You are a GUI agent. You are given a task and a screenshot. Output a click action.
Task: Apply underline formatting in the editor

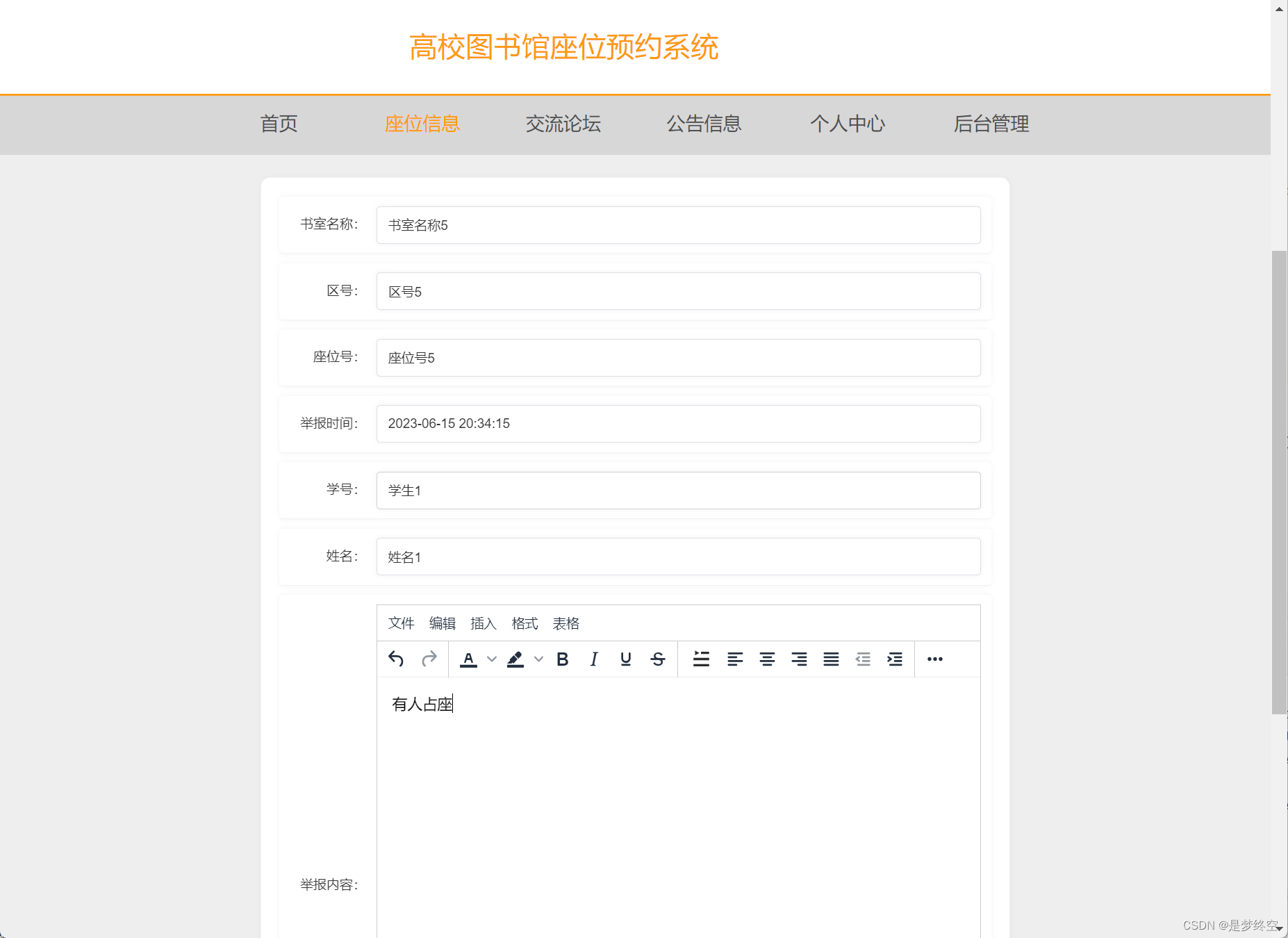pos(625,659)
